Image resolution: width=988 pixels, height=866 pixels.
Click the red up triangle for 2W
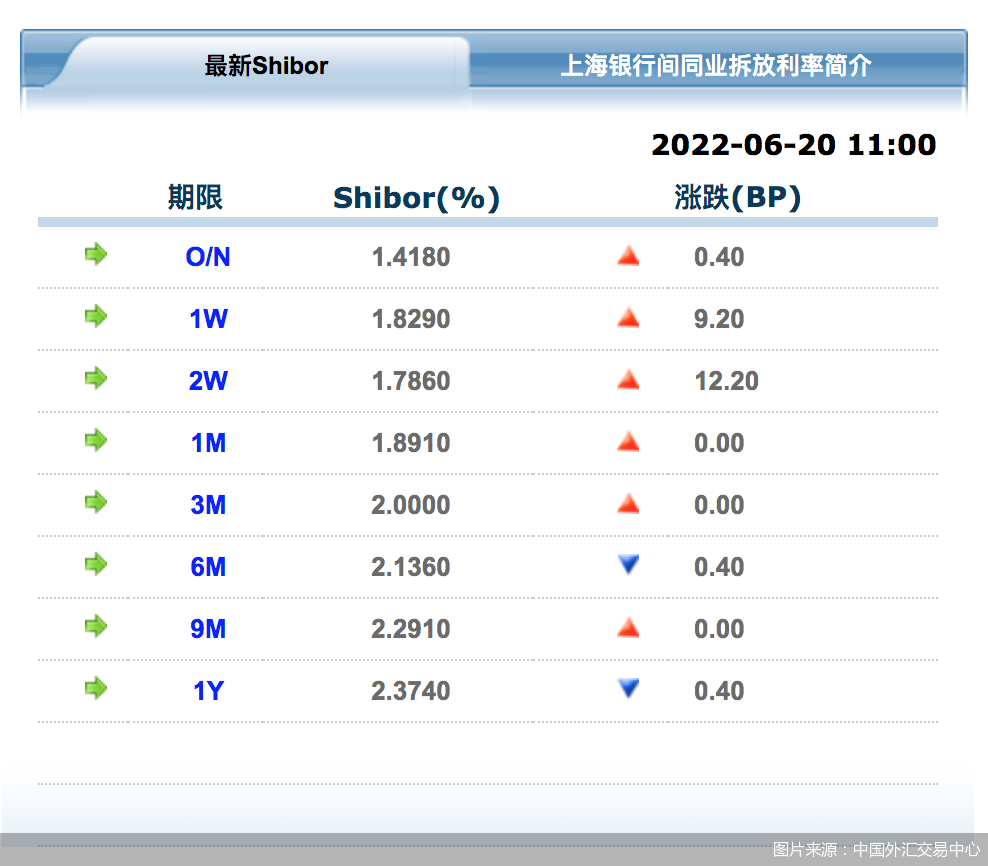pyautogui.click(x=628, y=380)
